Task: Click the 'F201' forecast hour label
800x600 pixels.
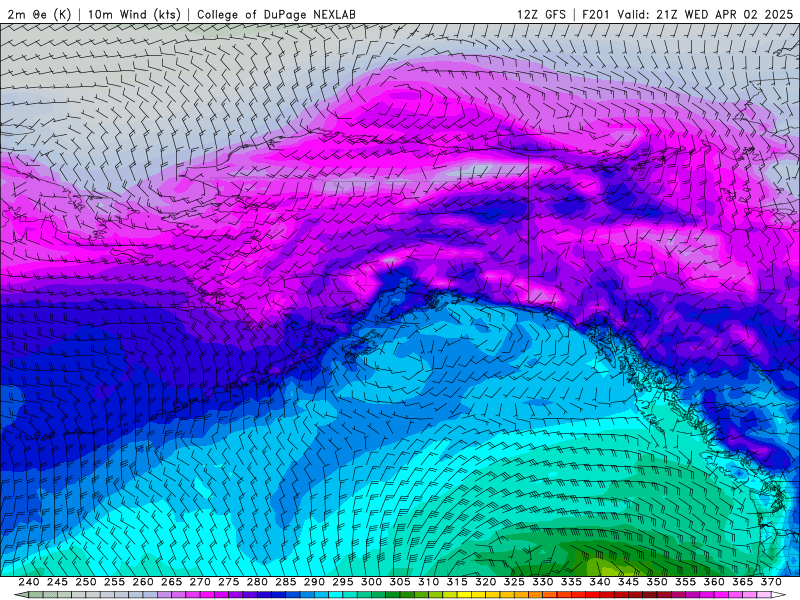Action: click(x=595, y=14)
